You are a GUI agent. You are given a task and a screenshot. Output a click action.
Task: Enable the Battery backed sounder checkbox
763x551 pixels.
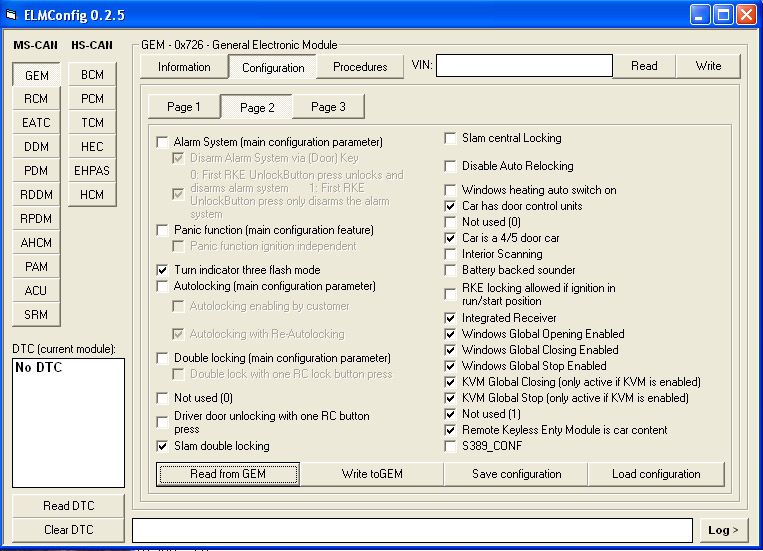pyautogui.click(x=452, y=270)
